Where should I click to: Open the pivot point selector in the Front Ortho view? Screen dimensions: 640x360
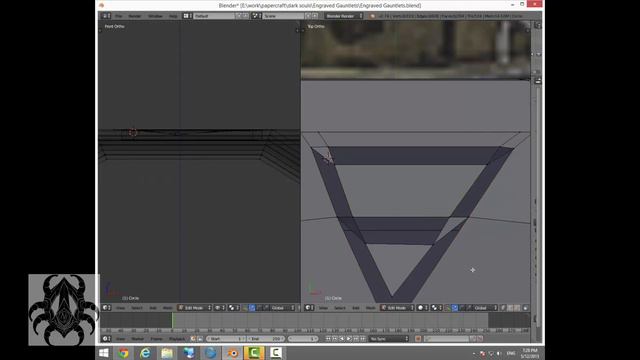(233, 308)
